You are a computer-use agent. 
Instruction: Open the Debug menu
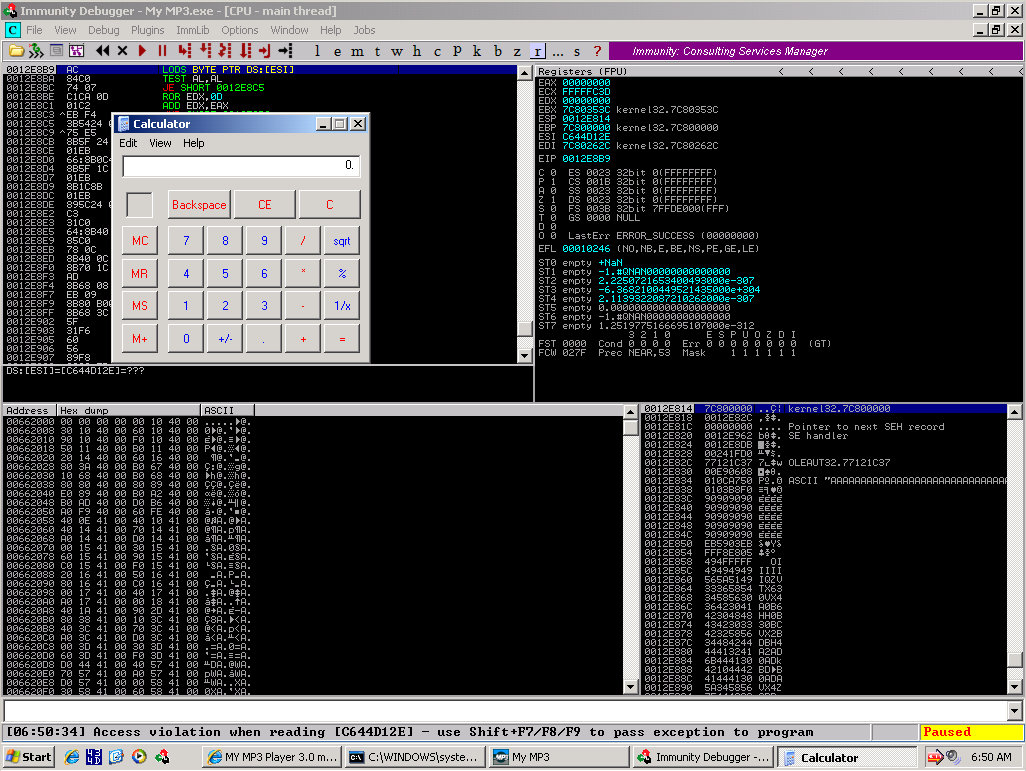tap(103, 30)
